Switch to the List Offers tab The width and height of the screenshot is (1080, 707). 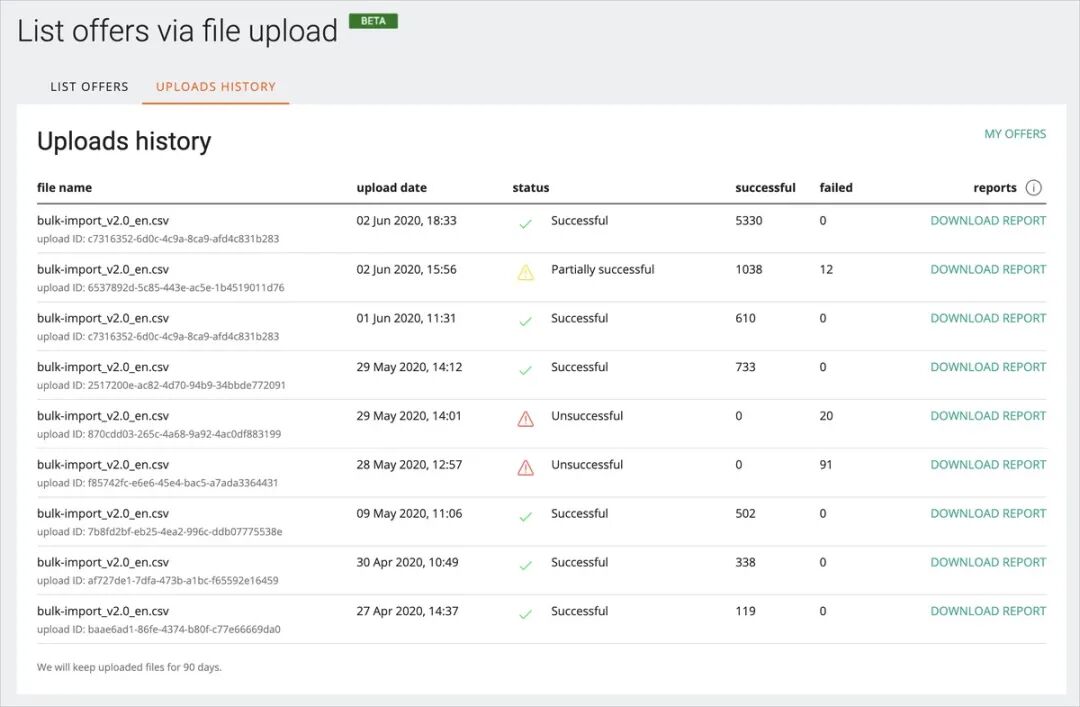[x=90, y=87]
